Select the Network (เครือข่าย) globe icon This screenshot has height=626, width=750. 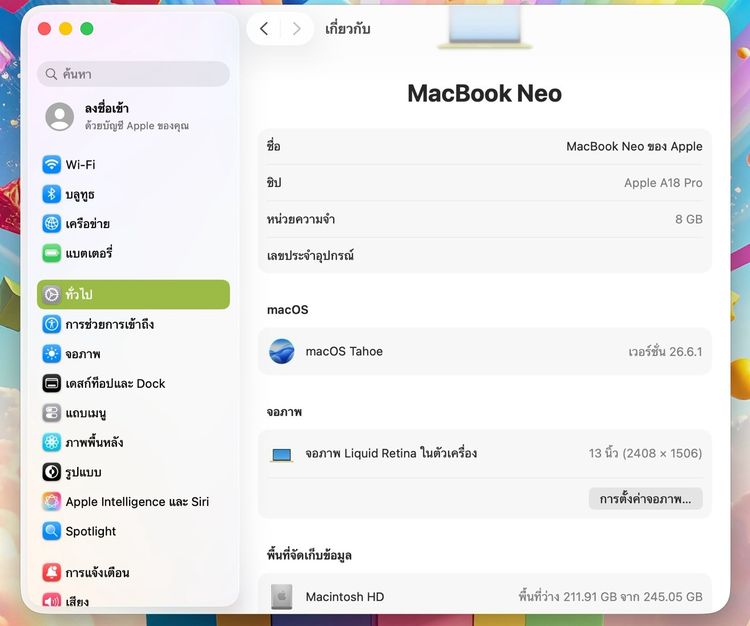(51, 223)
